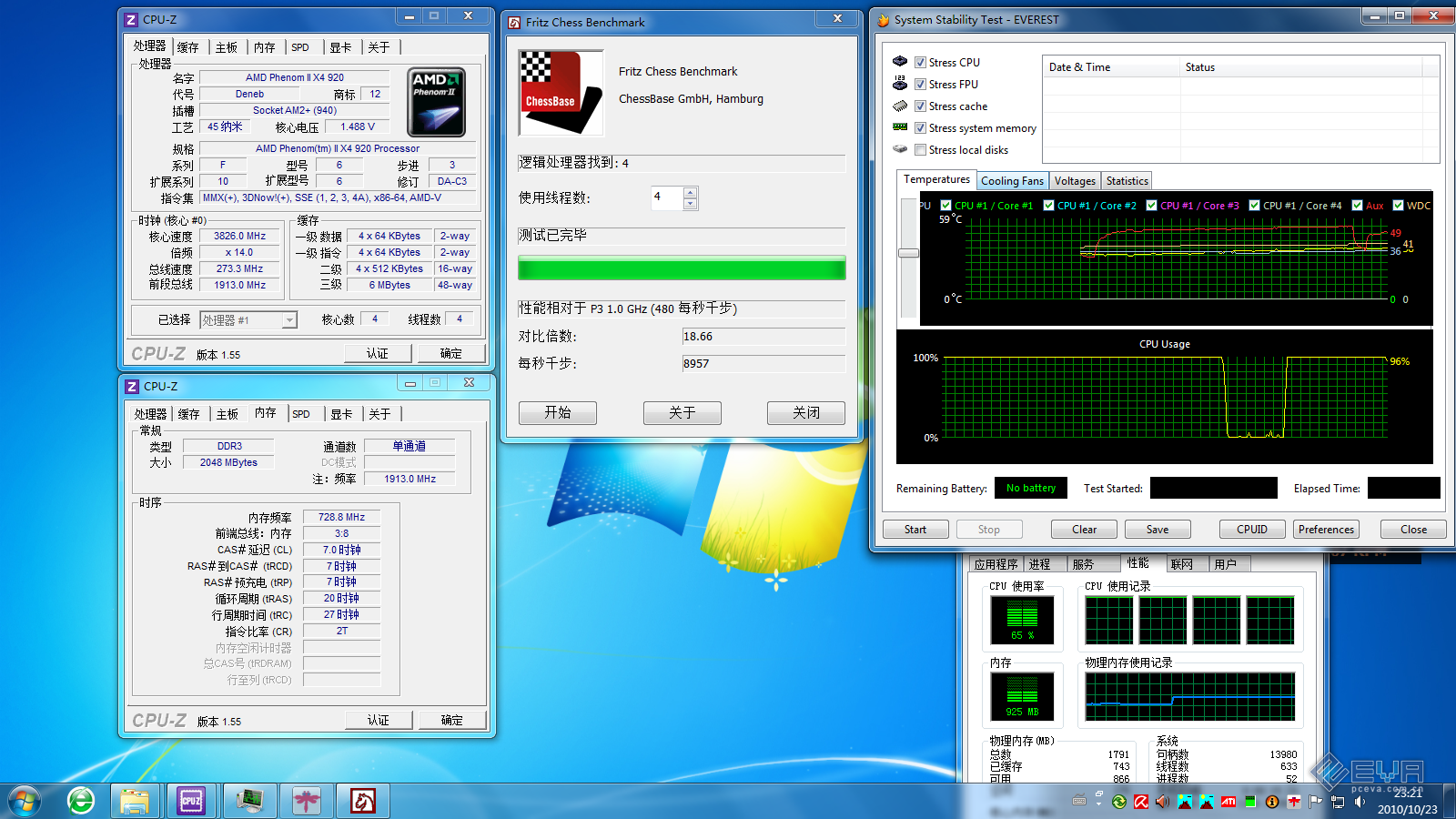Open Preferences in EVEREST
The width and height of the screenshot is (1456, 819).
(1326, 530)
